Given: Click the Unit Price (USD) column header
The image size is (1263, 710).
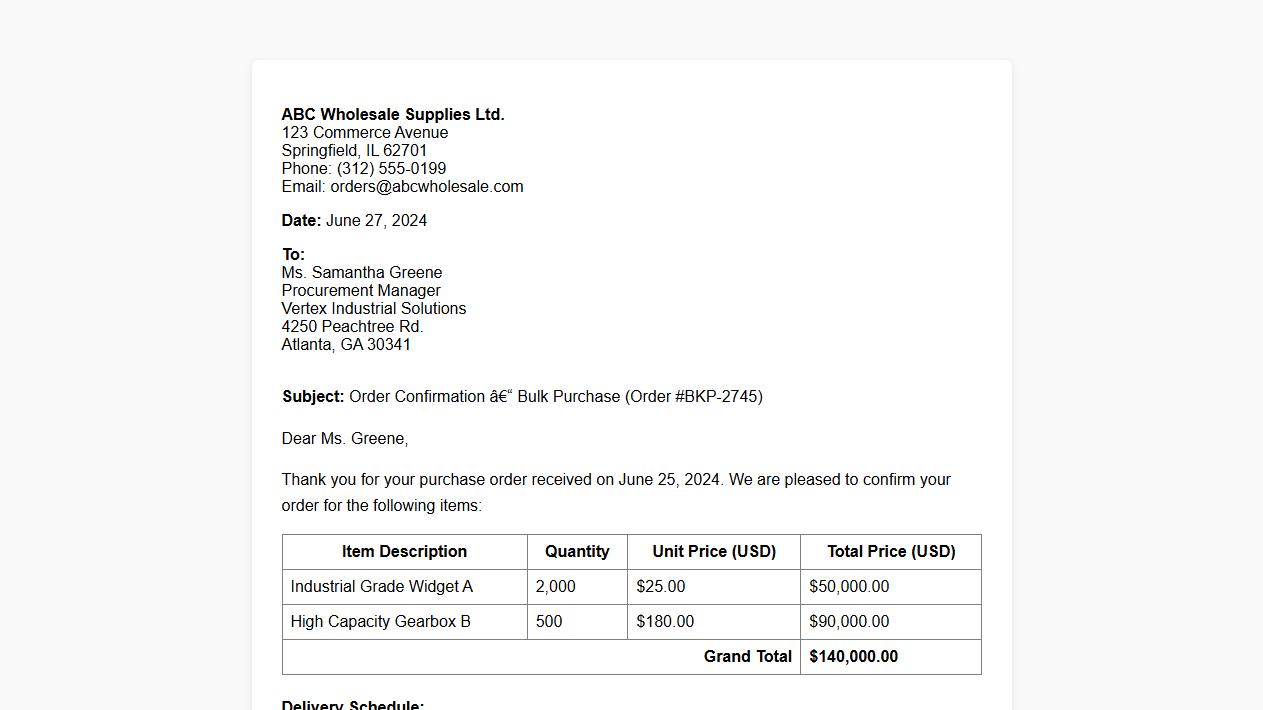Looking at the screenshot, I should point(714,552).
